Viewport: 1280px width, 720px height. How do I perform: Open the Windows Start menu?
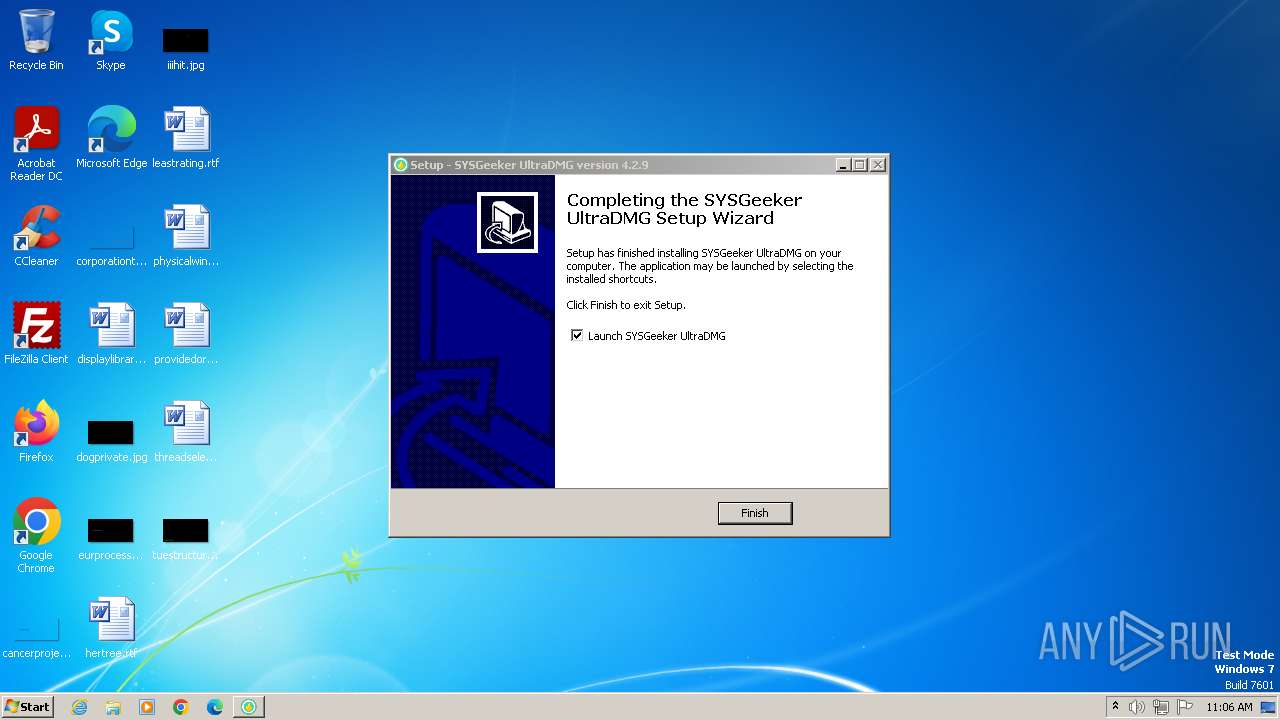(28, 707)
